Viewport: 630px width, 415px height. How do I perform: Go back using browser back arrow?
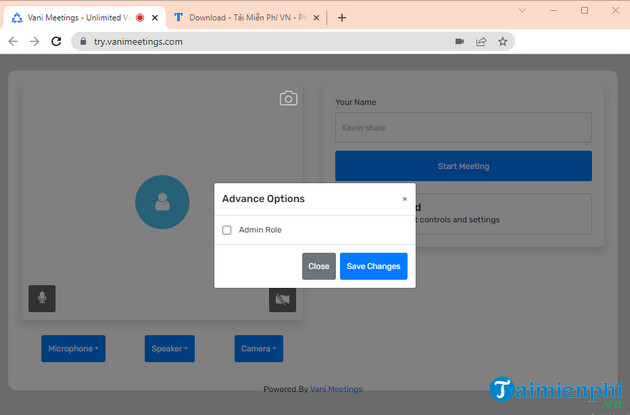[13, 42]
